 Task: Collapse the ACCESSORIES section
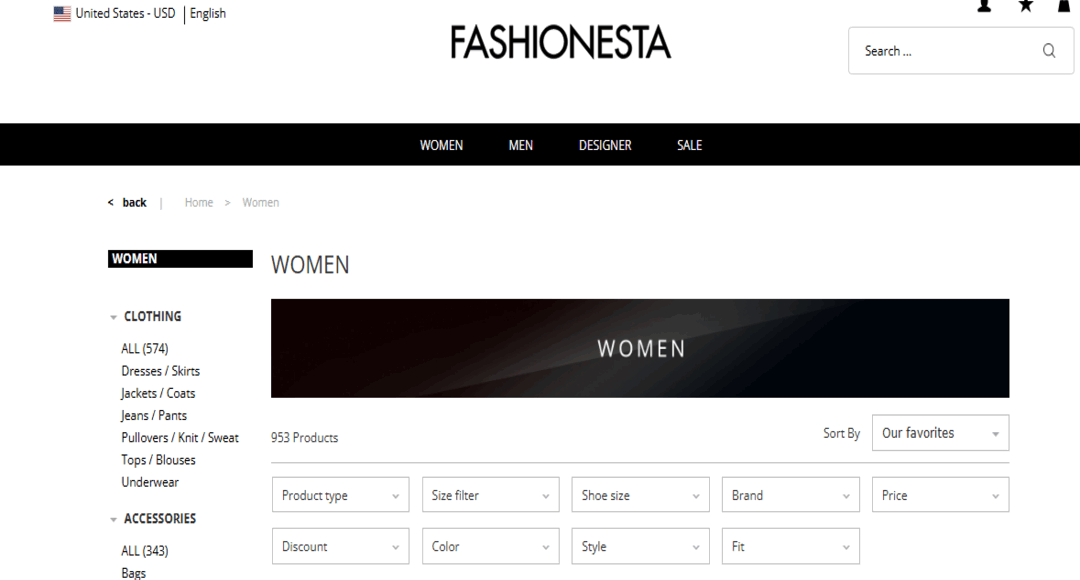[112, 518]
